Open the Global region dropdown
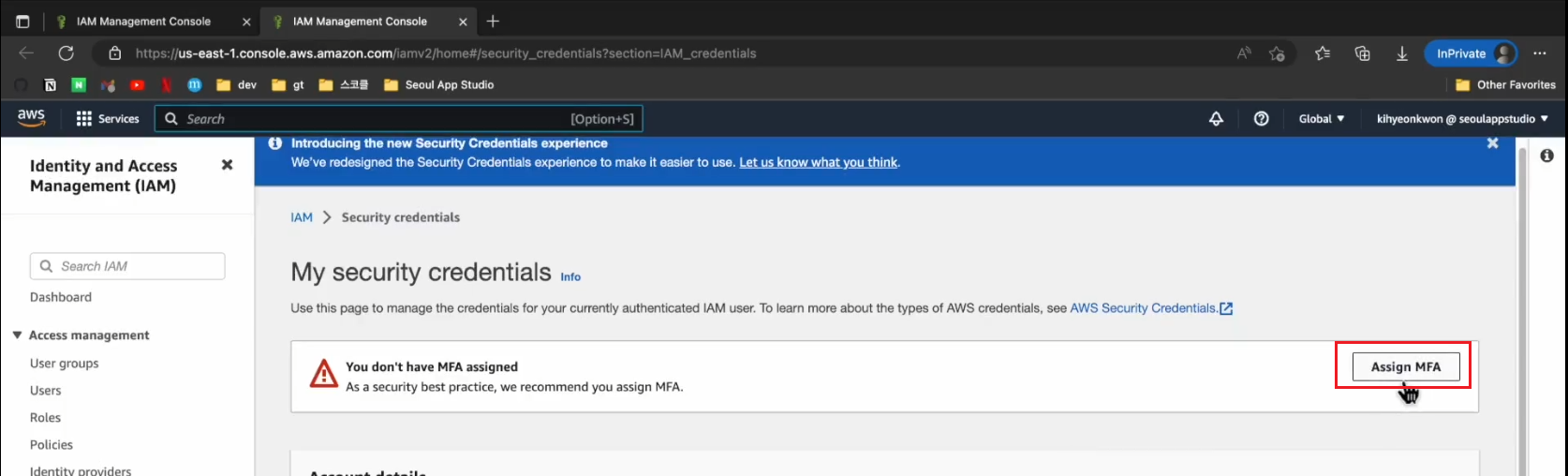Image resolution: width=1568 pixels, height=476 pixels. click(x=1321, y=119)
